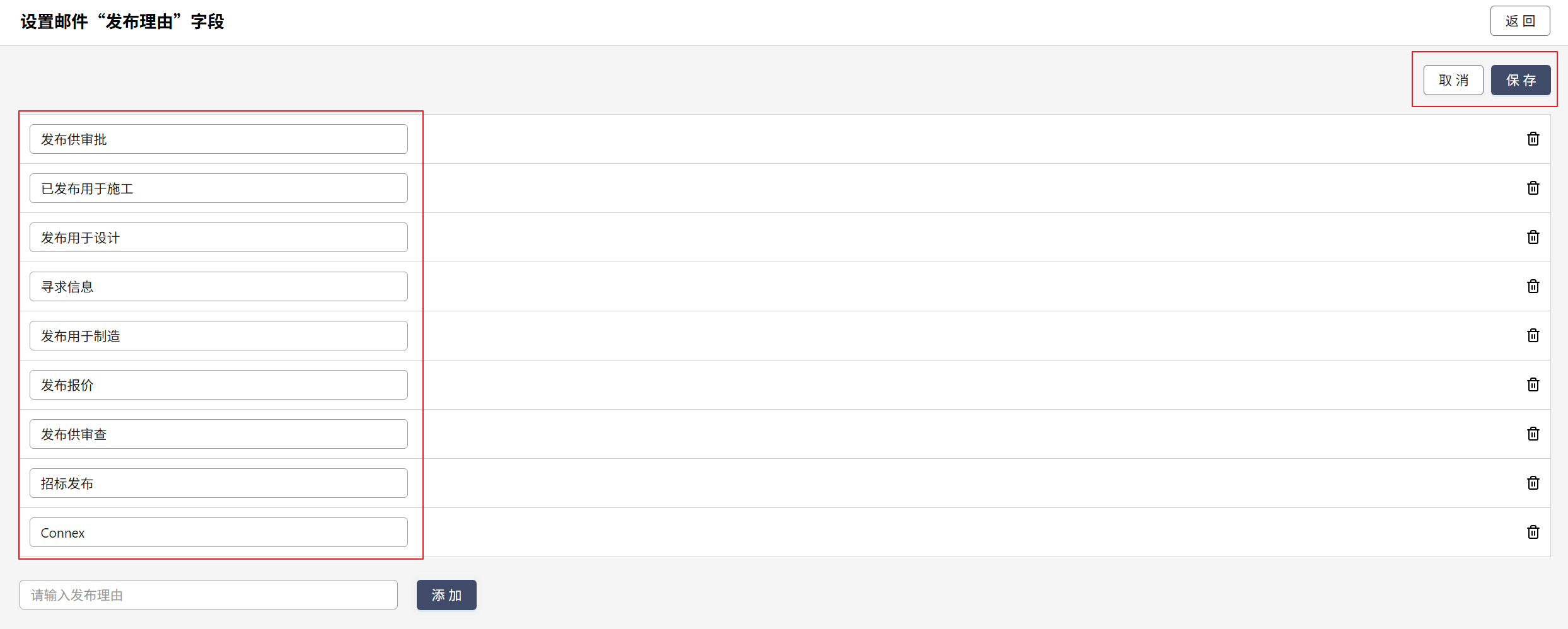Click into the Connex text field
1568x629 pixels.
218,533
